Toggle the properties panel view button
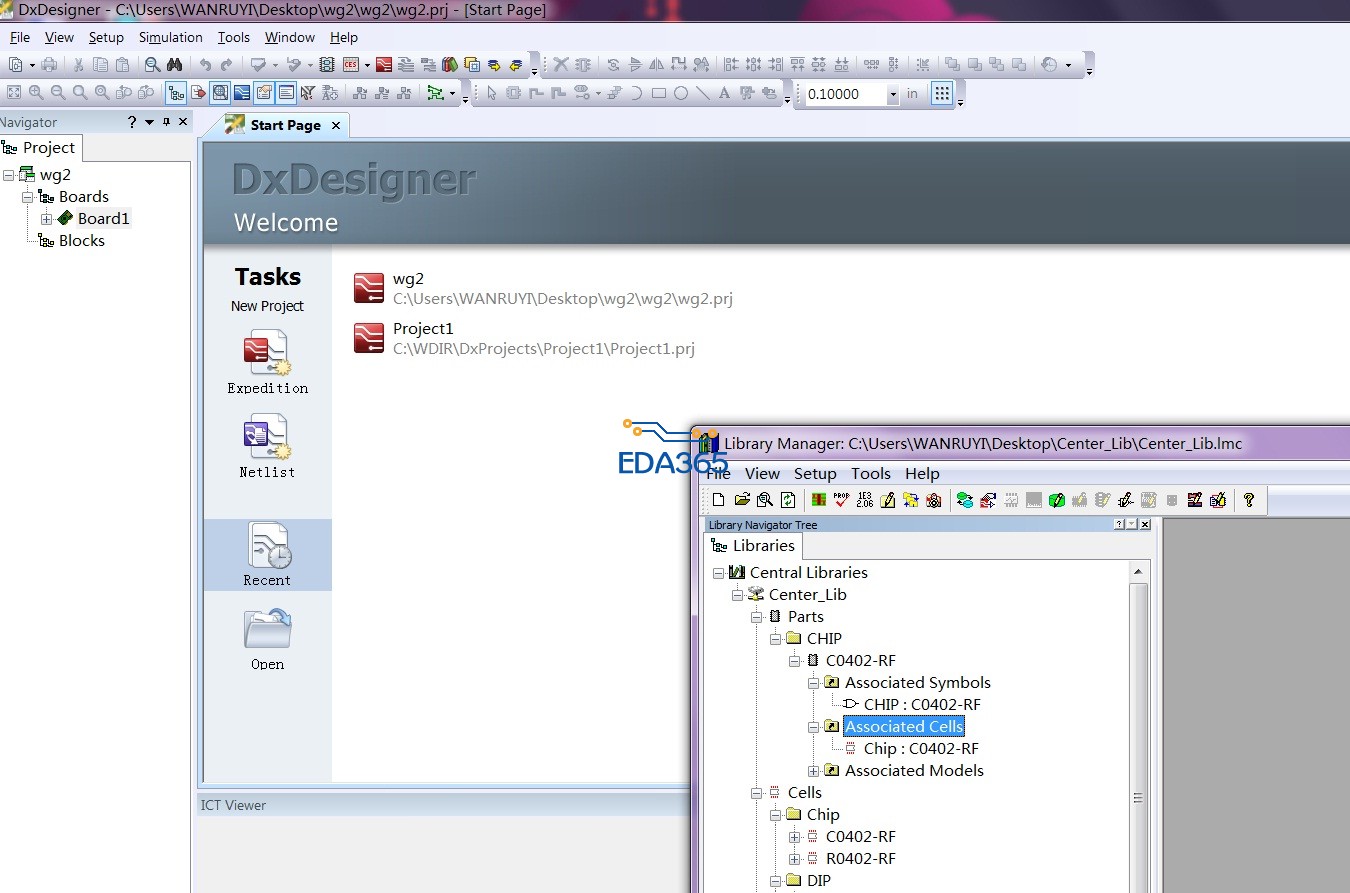This screenshot has width=1350, height=893. [x=264, y=93]
